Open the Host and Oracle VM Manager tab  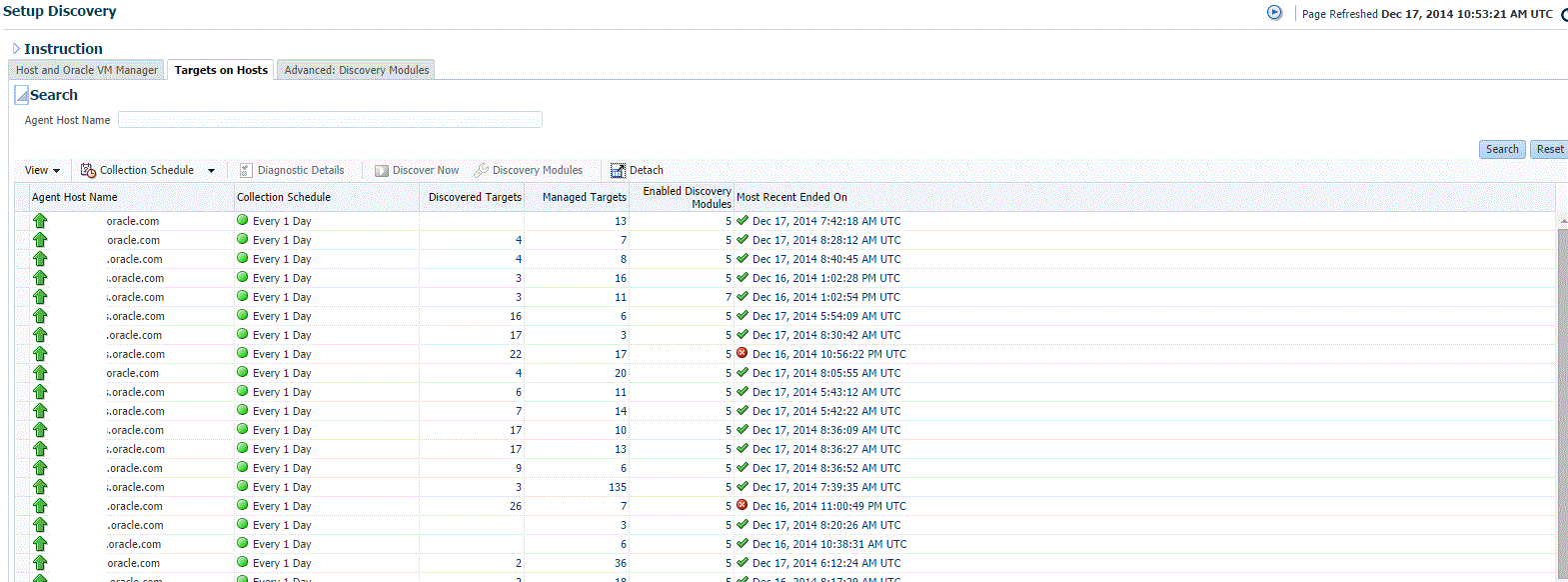pos(87,70)
